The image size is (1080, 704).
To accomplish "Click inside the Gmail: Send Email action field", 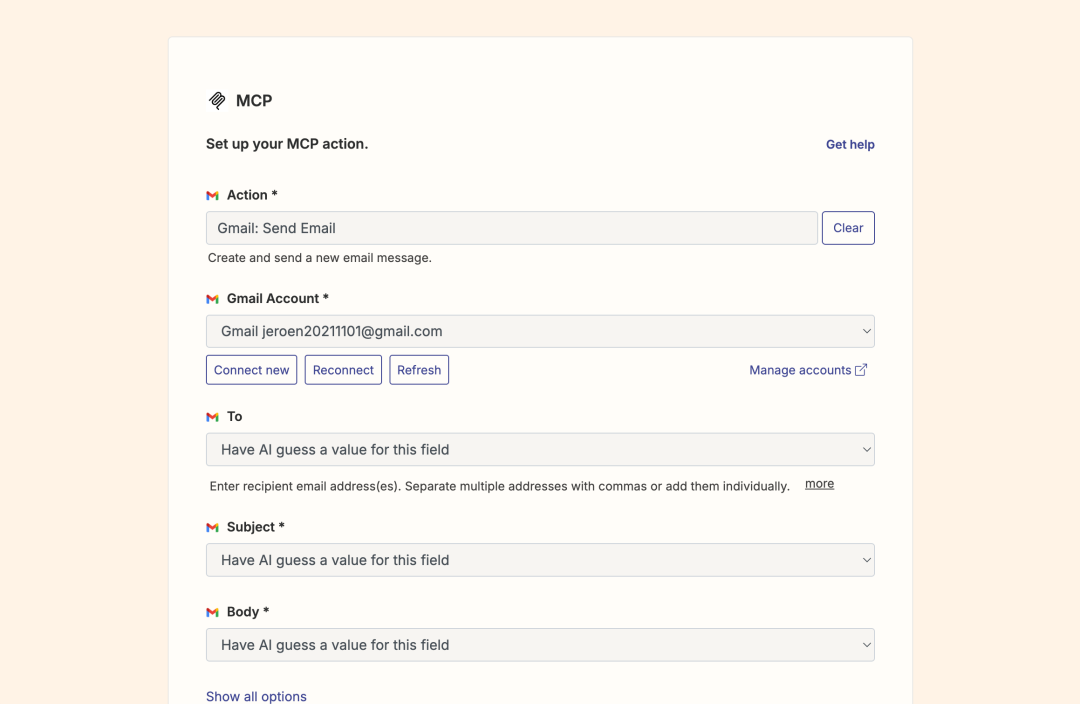I will click(512, 227).
